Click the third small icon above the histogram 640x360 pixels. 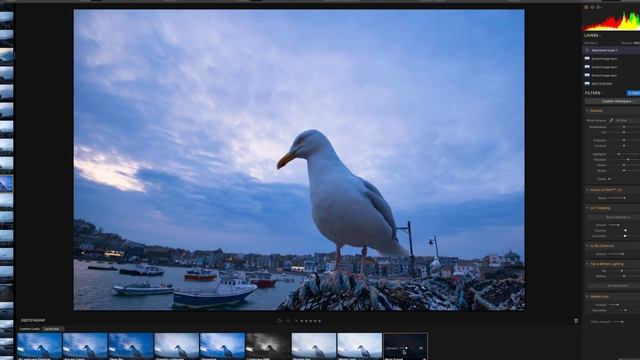pos(599,7)
